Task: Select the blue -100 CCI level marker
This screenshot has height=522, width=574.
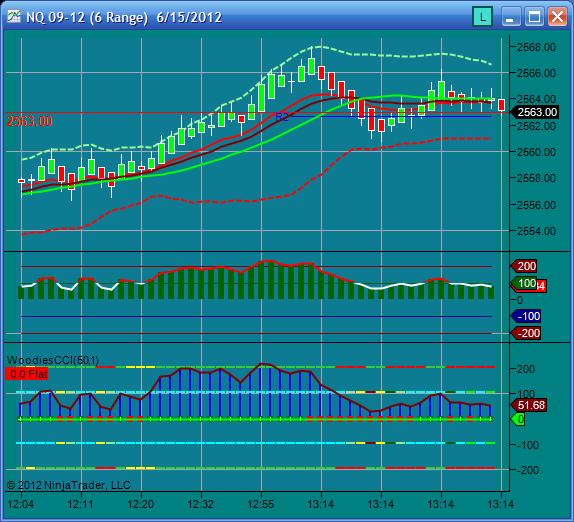Action: tap(526, 316)
